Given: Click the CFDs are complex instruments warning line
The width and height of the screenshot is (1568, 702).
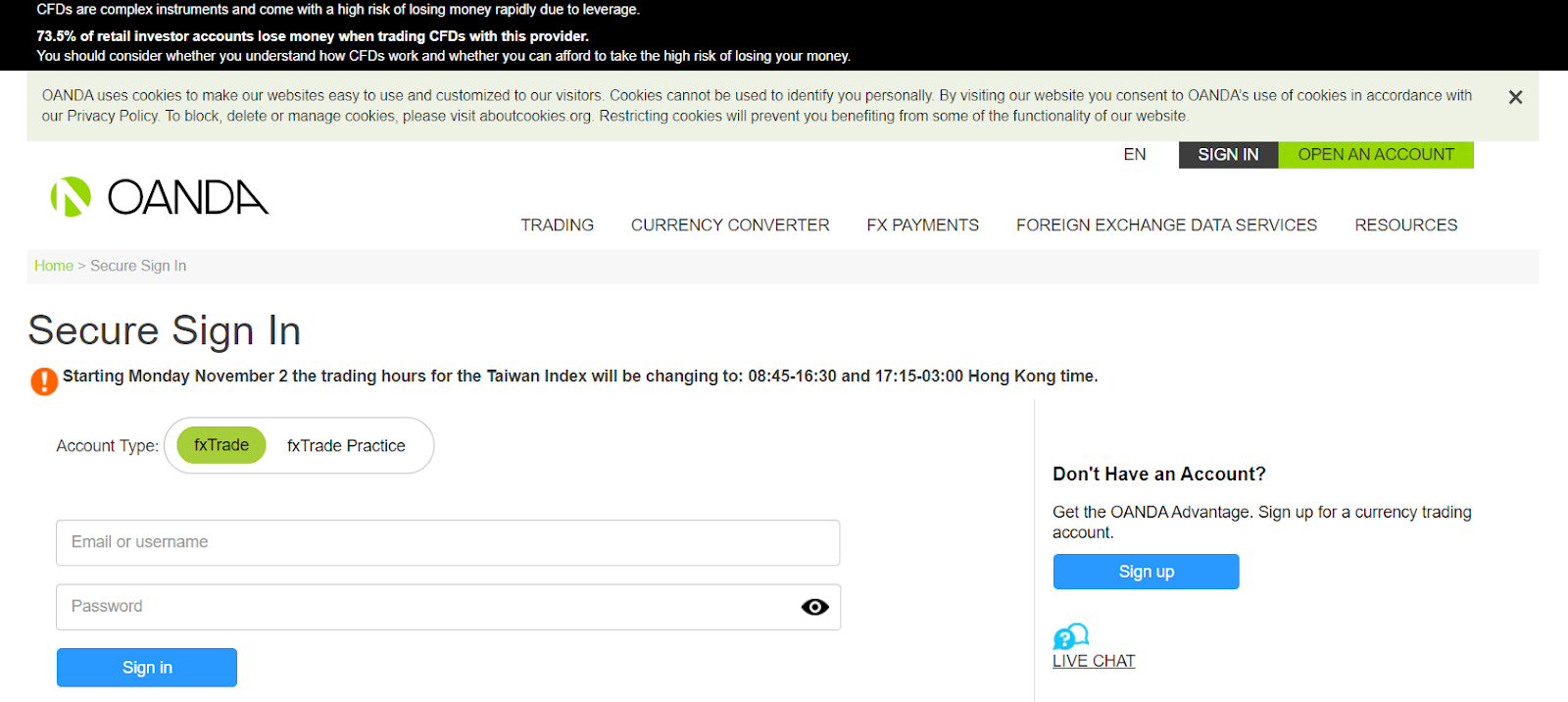Looking at the screenshot, I should [x=338, y=10].
